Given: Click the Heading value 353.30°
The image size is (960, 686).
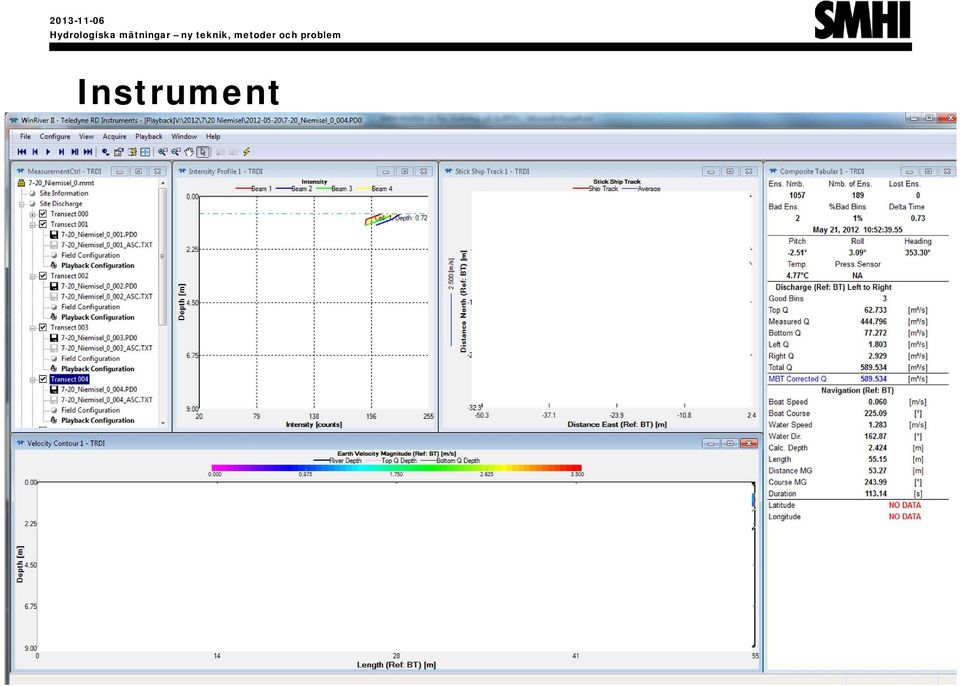Looking at the screenshot, I should (x=917, y=253).
